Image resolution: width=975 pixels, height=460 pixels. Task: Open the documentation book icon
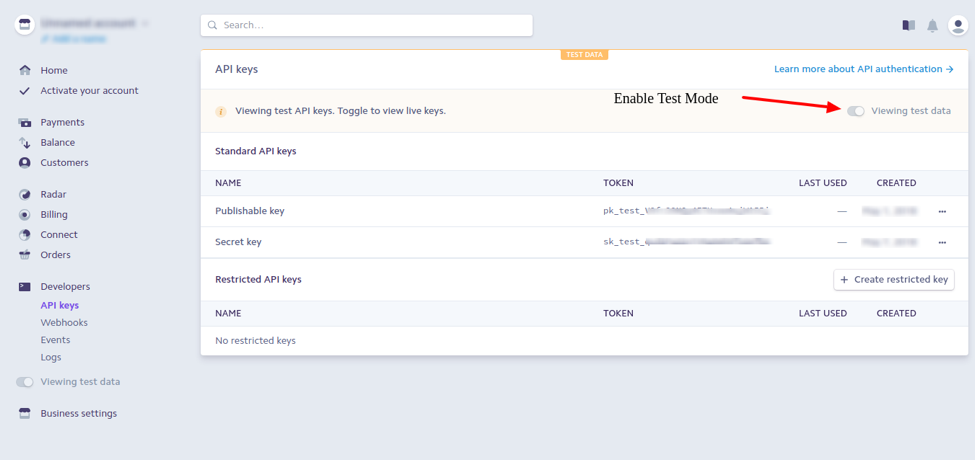908,25
